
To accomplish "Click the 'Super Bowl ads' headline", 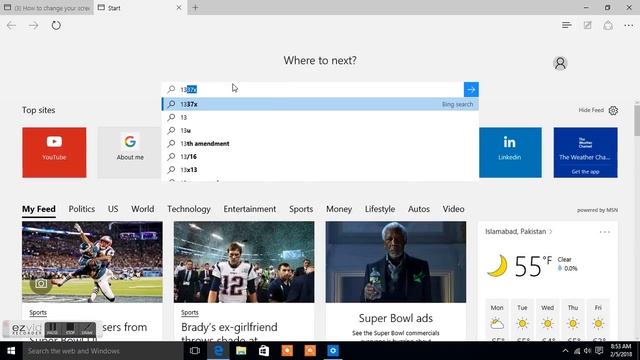I will pyautogui.click(x=396, y=318).
